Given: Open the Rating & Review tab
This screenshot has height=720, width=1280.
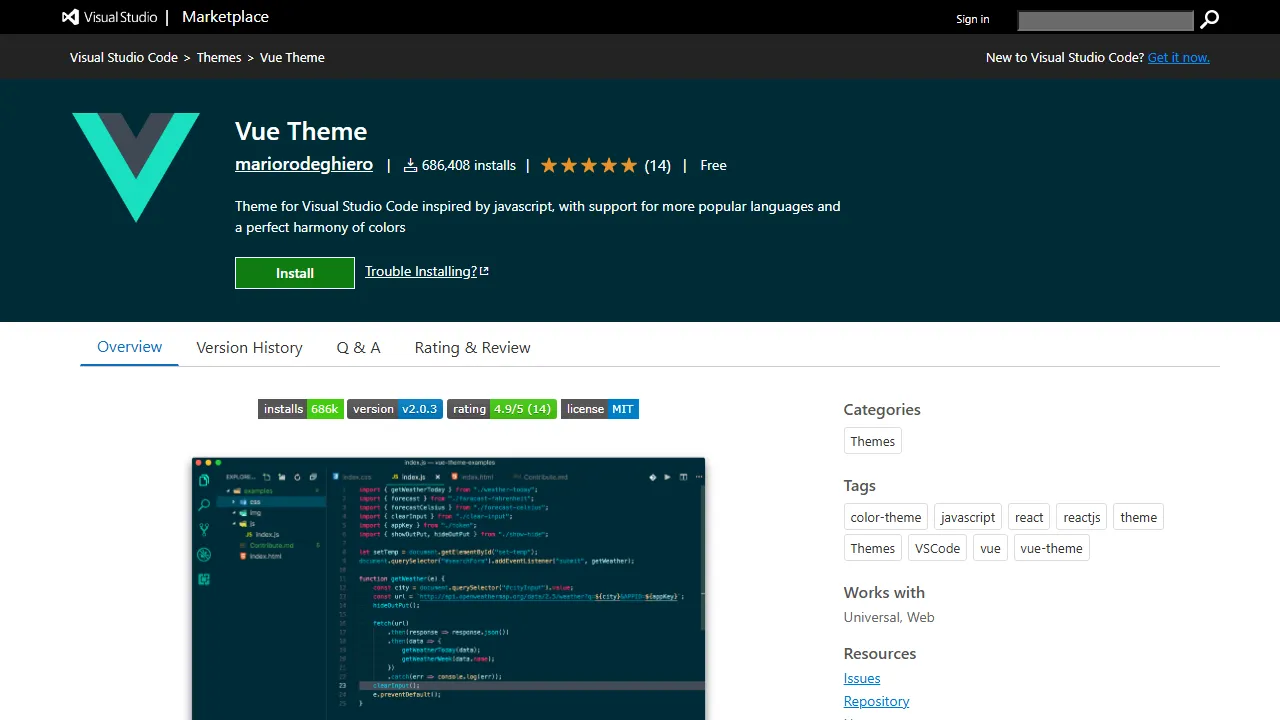Looking at the screenshot, I should 472,347.
